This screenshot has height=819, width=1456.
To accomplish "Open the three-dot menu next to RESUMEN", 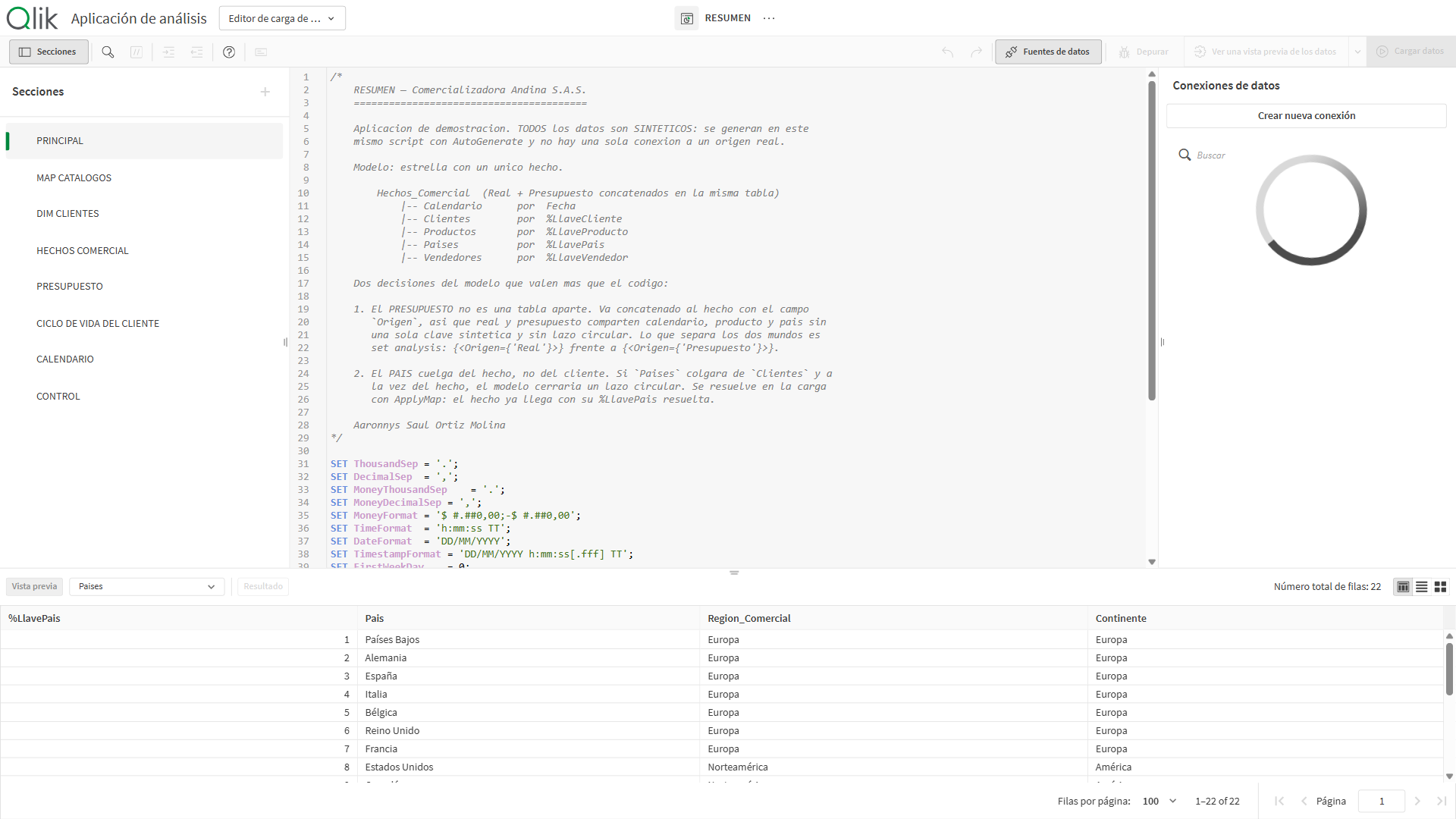I will [769, 18].
